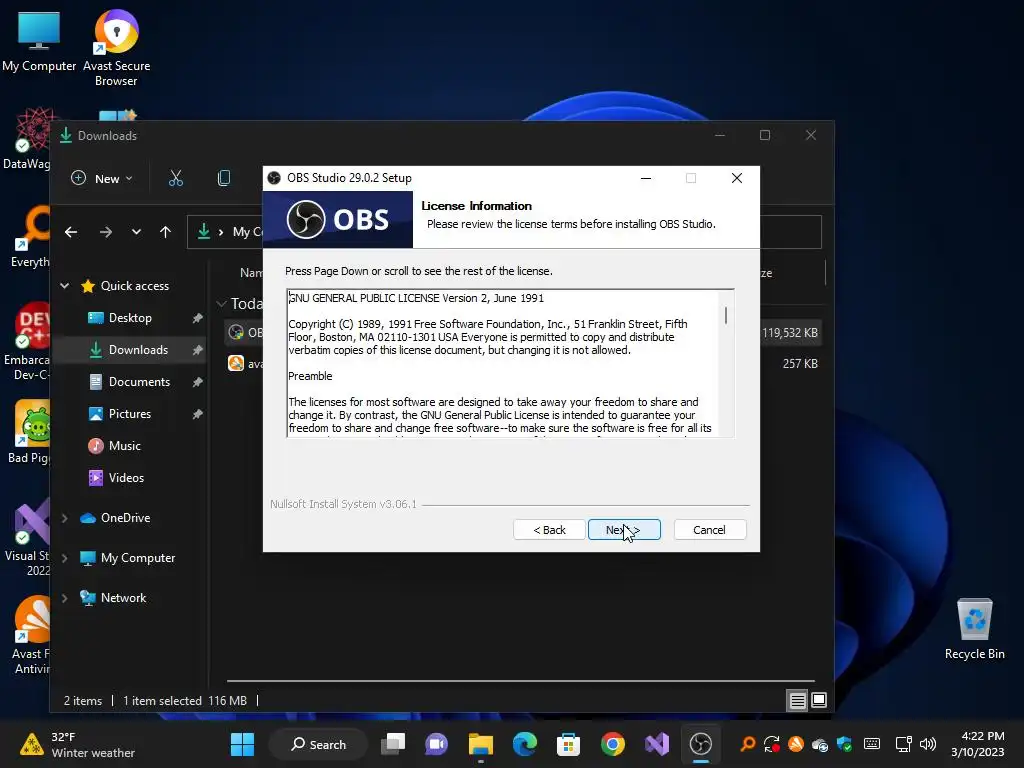
Task: Select Desktop in Quick access
Action: [x=130, y=318]
